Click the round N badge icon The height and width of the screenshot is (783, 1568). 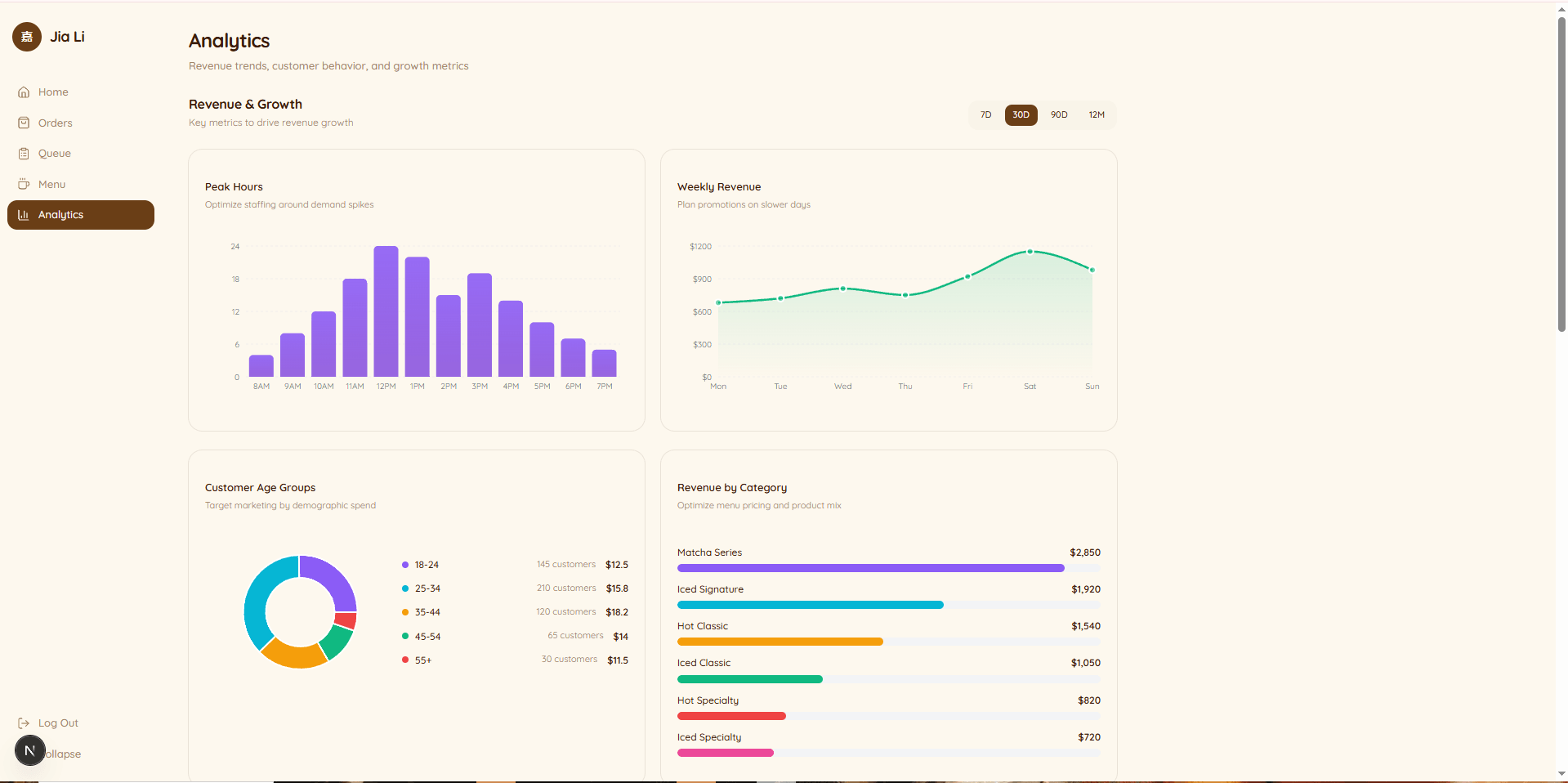(30, 750)
